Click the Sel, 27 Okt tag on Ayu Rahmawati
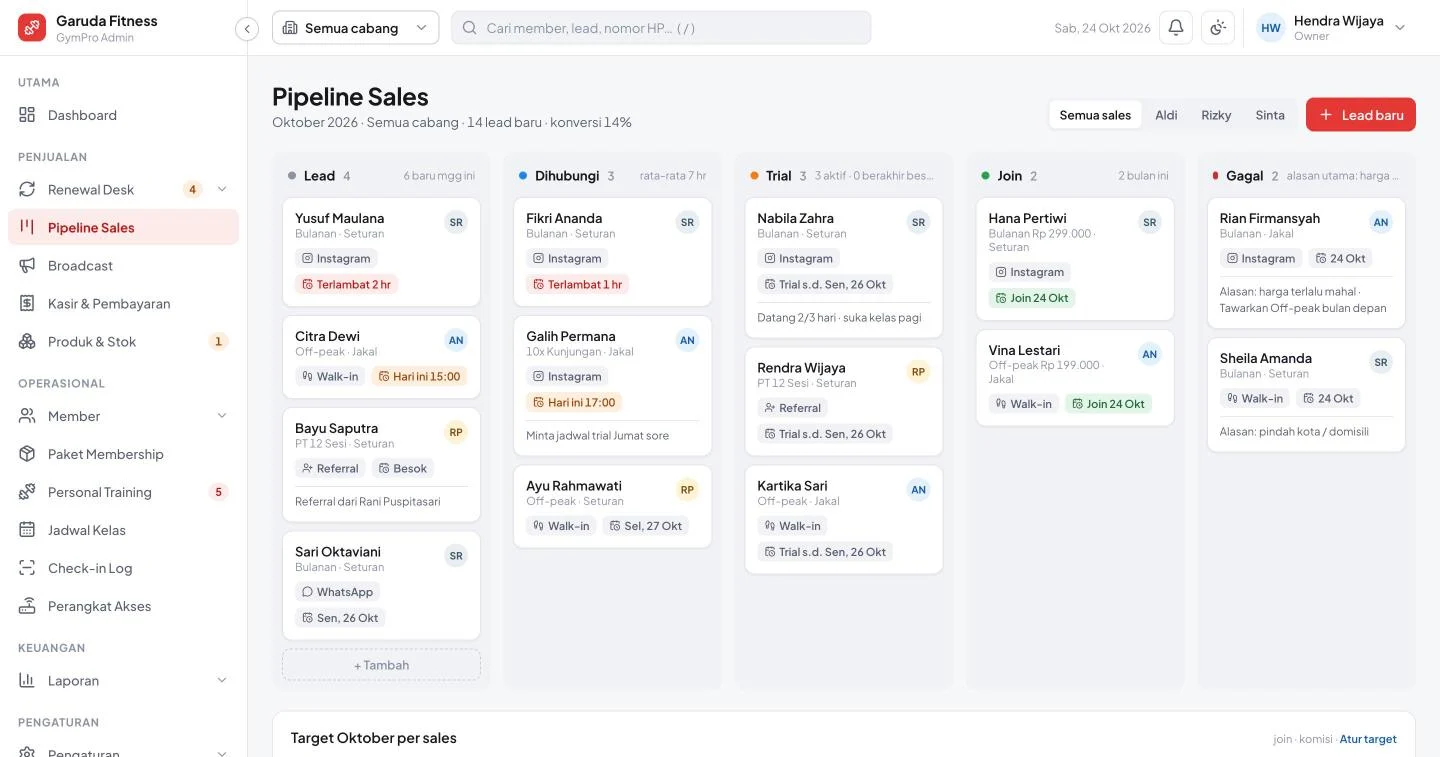This screenshot has width=1440, height=757. tap(646, 526)
